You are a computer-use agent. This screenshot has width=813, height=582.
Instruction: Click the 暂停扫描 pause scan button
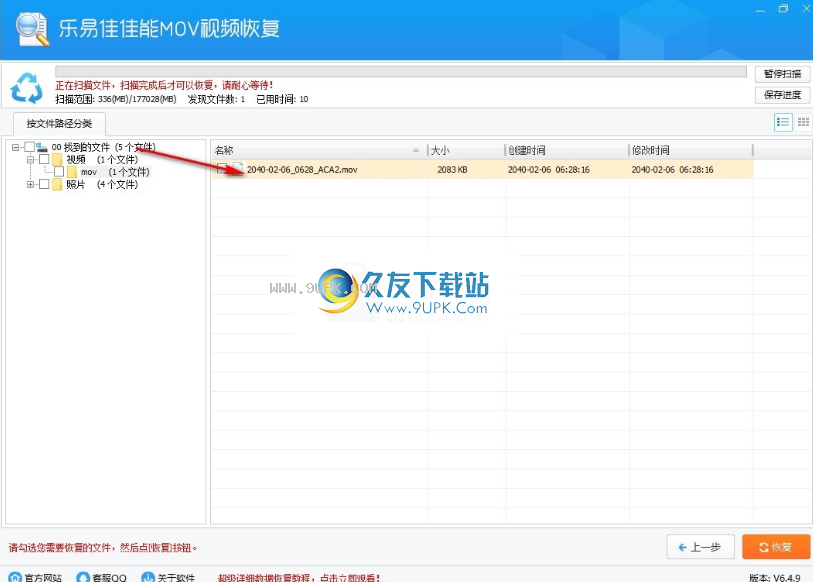[x=782, y=74]
